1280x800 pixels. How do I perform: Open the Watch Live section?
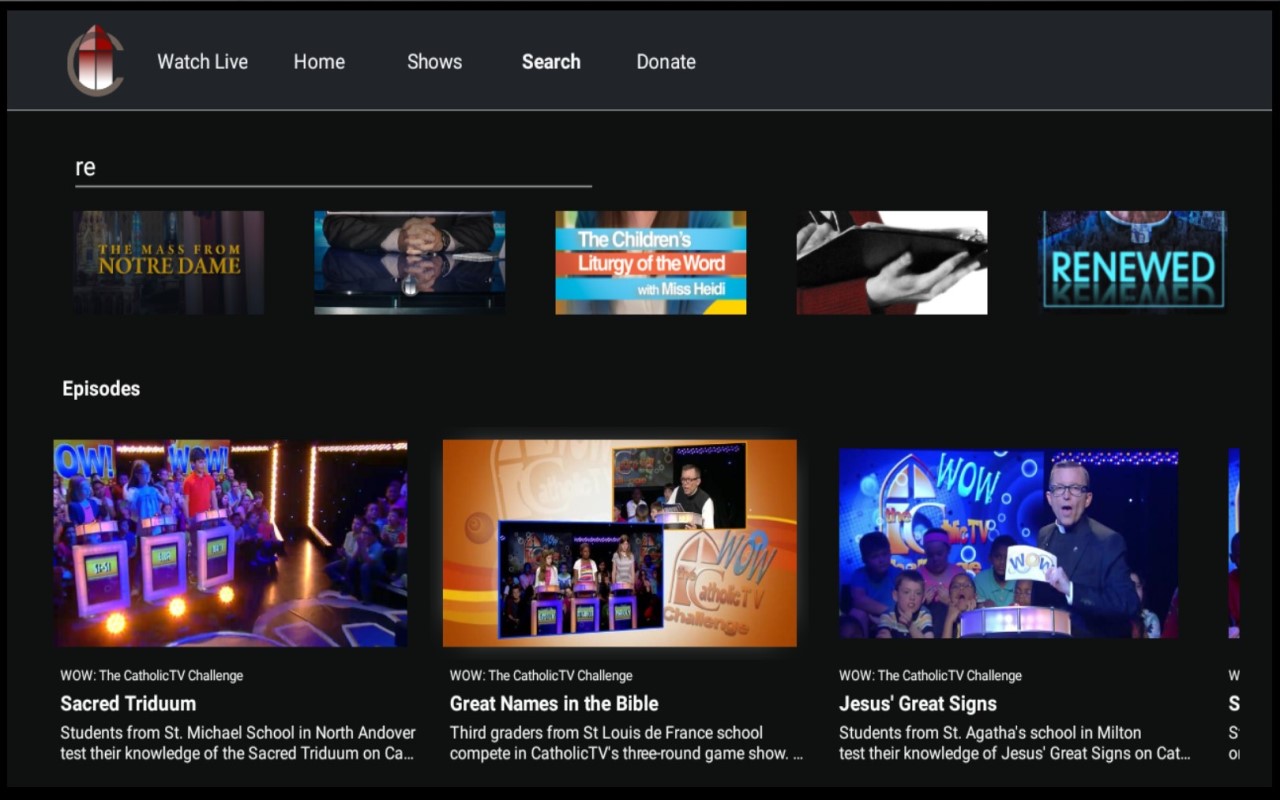point(202,61)
